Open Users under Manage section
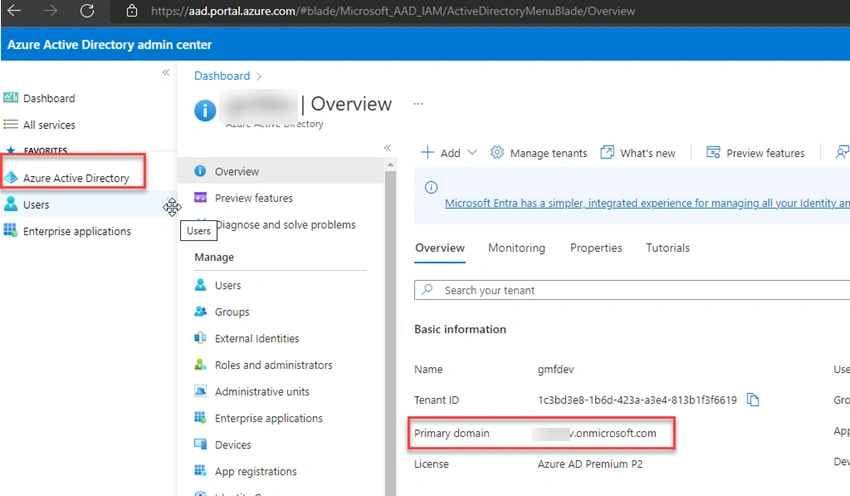850x496 pixels. coord(228,285)
